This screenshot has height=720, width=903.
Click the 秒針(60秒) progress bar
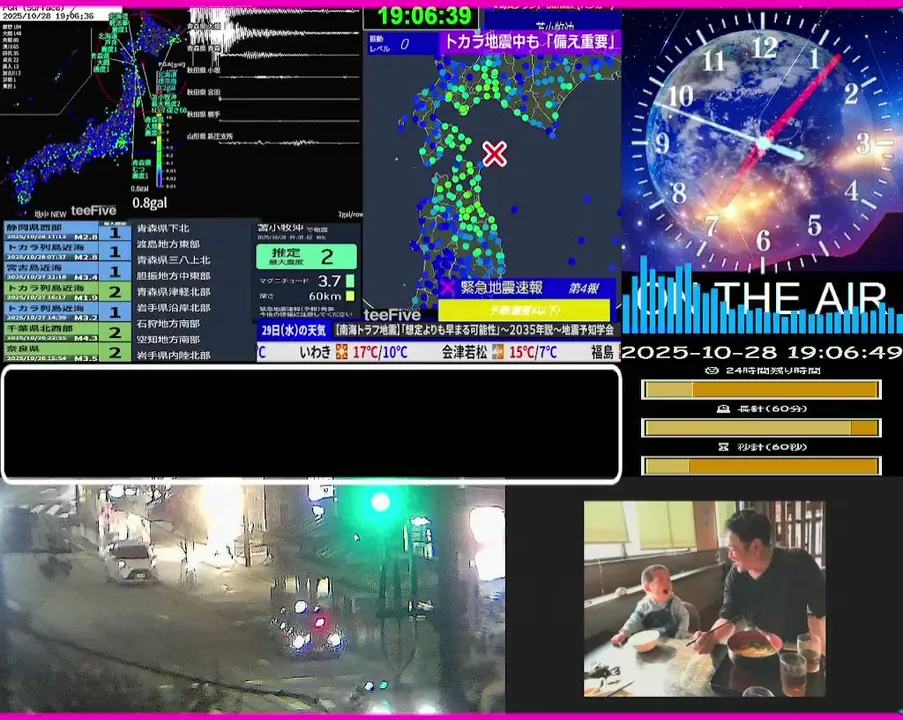coord(761,466)
